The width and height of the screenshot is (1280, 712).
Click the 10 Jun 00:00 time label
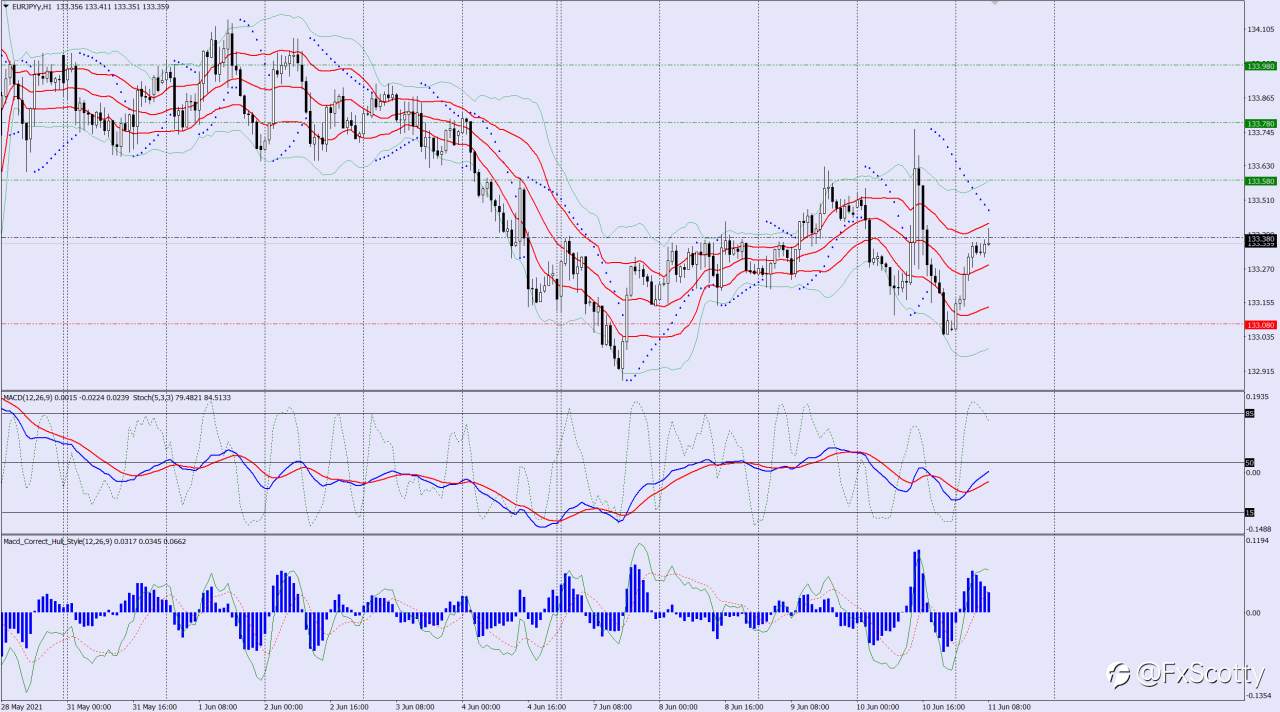pos(878,706)
